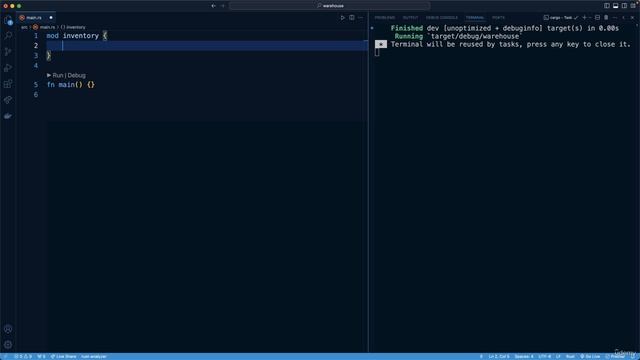
Task: Open the Live Share view icon
Action: pyautogui.click(x=8, y=100)
